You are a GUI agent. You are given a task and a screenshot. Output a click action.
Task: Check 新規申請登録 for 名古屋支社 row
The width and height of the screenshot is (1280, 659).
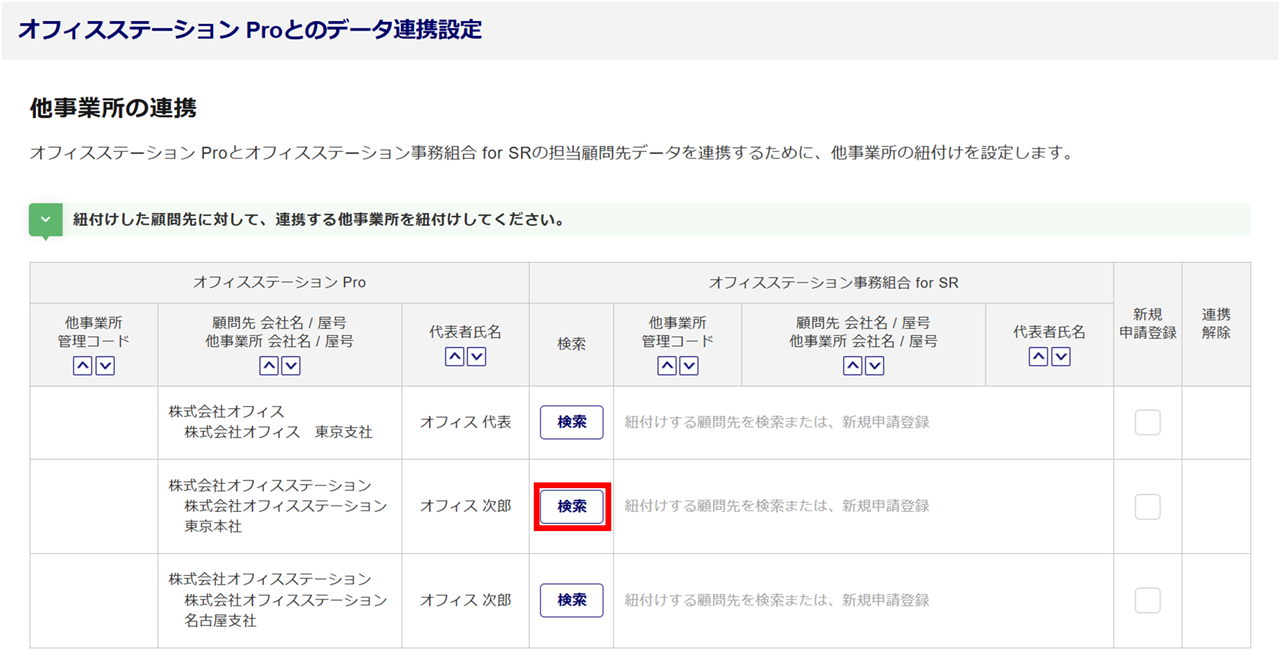click(1148, 600)
